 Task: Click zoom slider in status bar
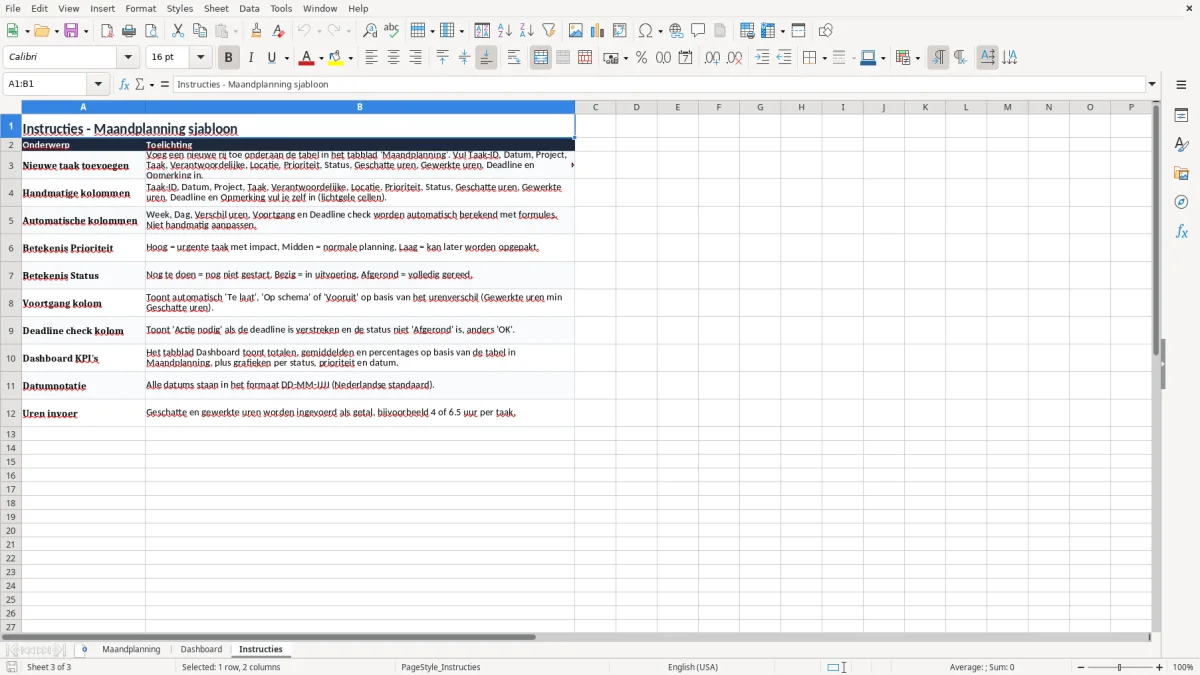click(x=1120, y=667)
